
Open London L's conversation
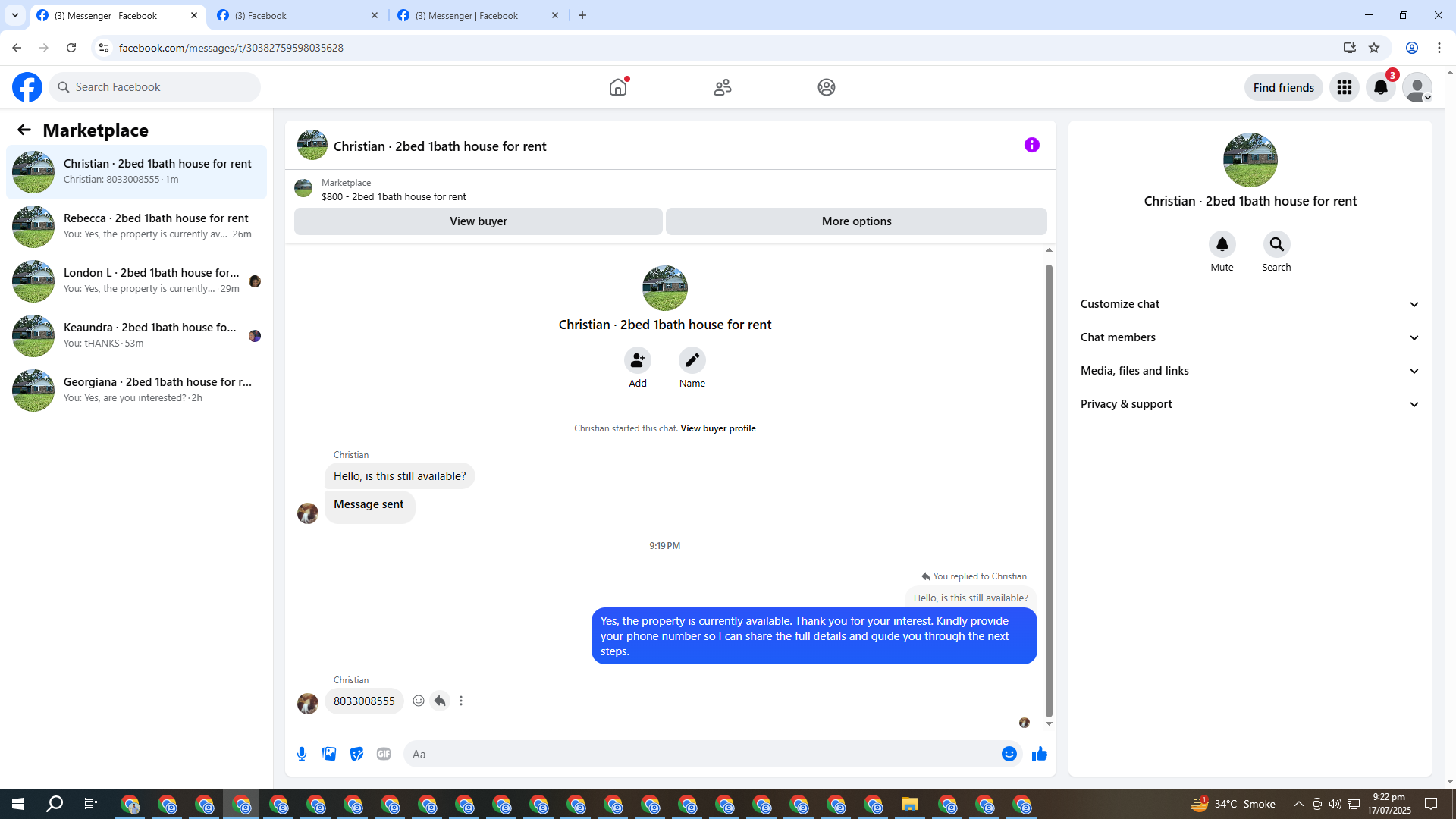(x=136, y=281)
